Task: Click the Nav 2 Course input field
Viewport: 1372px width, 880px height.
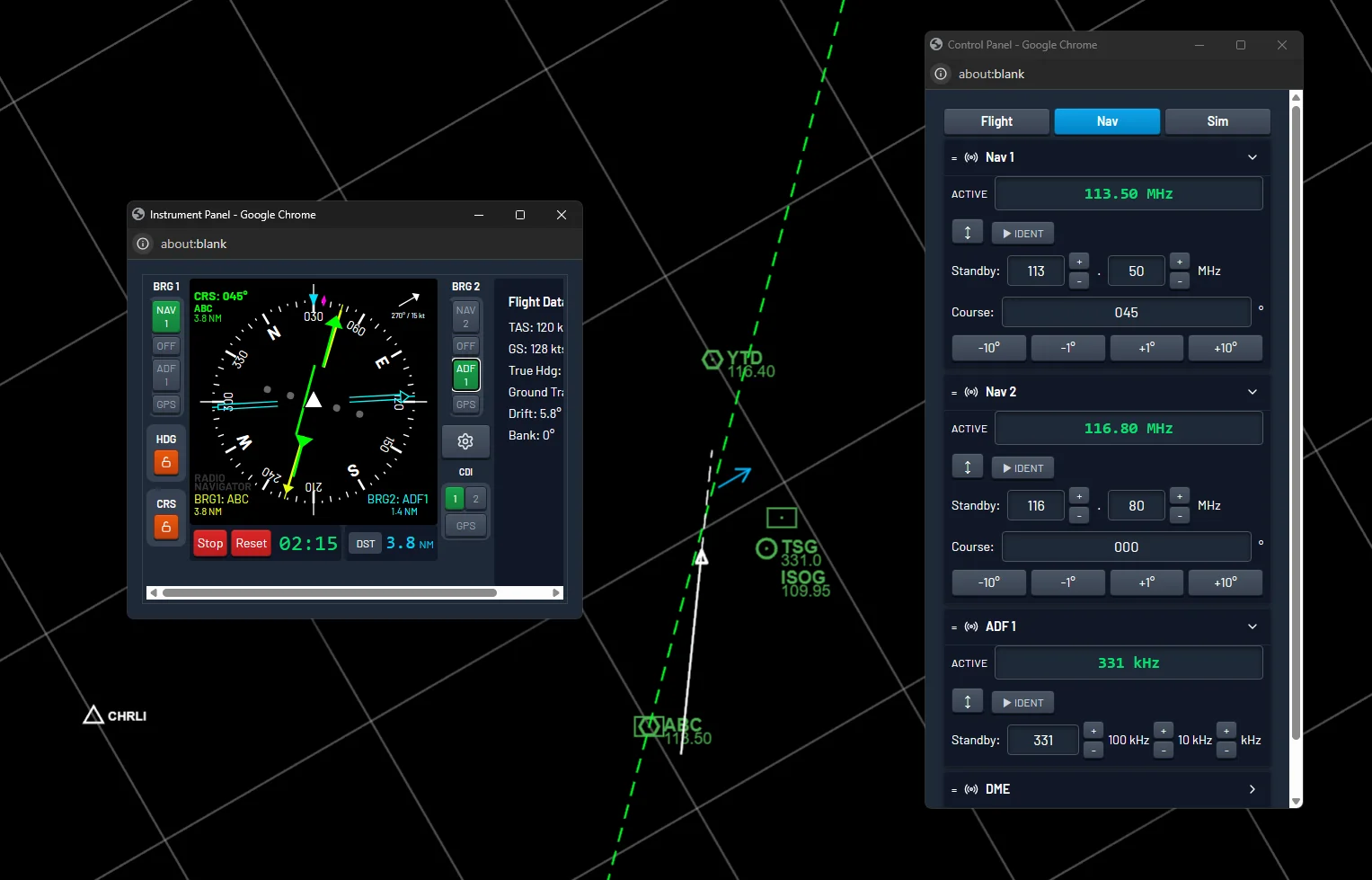Action: click(1127, 547)
